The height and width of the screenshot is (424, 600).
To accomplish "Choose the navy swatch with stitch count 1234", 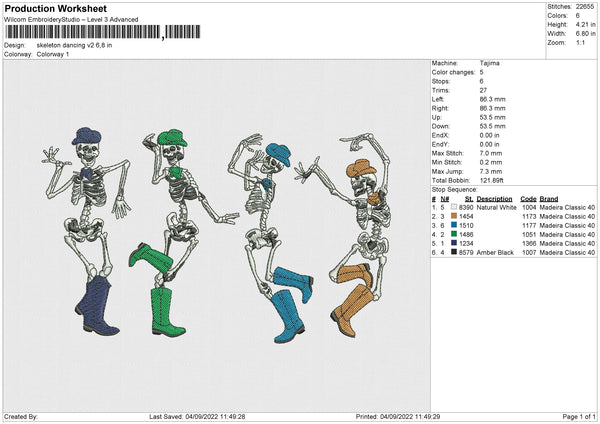I will 454,243.
